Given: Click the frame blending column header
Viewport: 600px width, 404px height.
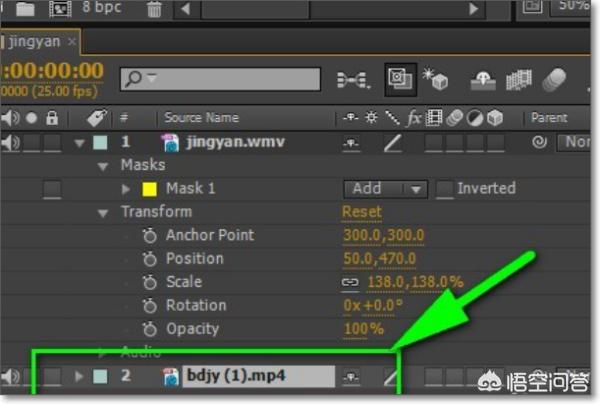Looking at the screenshot, I should tap(434, 118).
